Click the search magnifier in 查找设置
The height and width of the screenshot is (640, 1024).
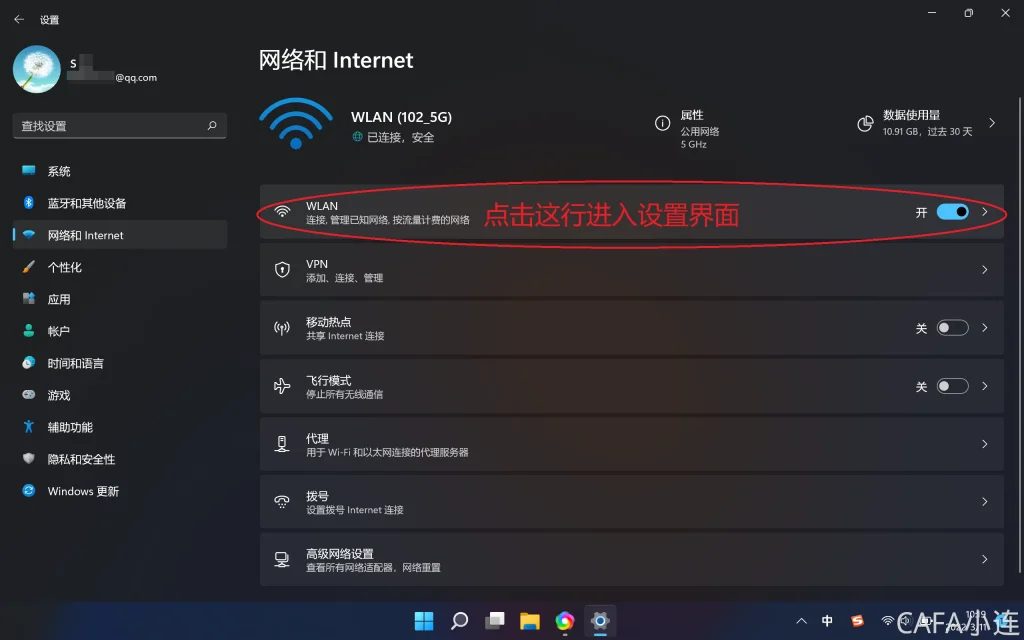(x=212, y=125)
